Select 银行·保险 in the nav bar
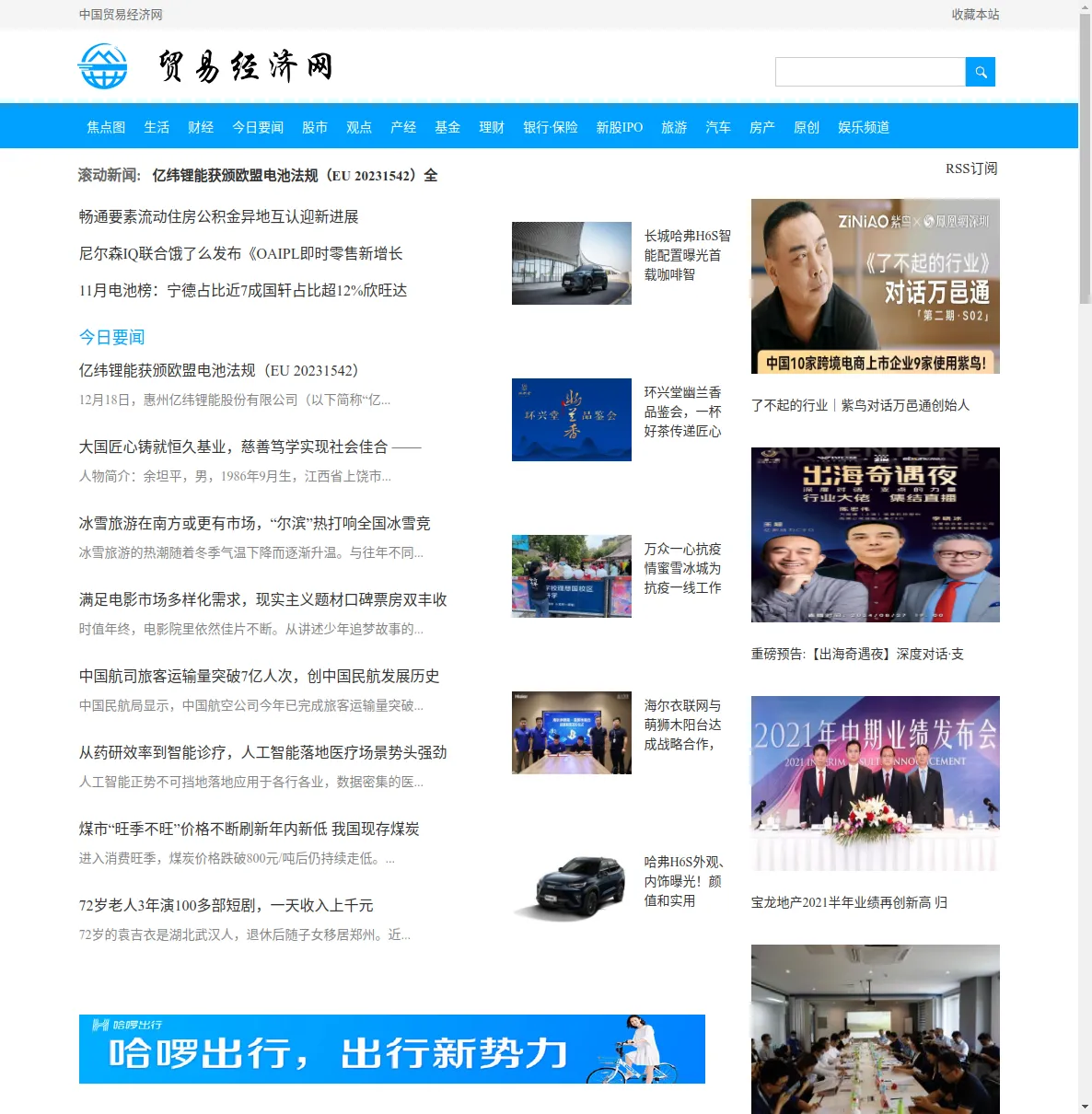The height and width of the screenshot is (1114, 1092). (x=551, y=127)
